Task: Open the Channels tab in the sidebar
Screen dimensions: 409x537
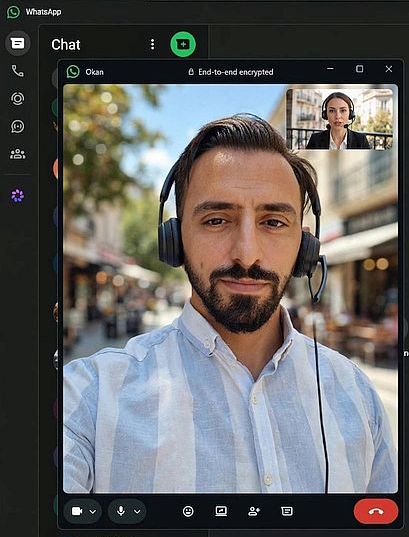Action: (17, 126)
